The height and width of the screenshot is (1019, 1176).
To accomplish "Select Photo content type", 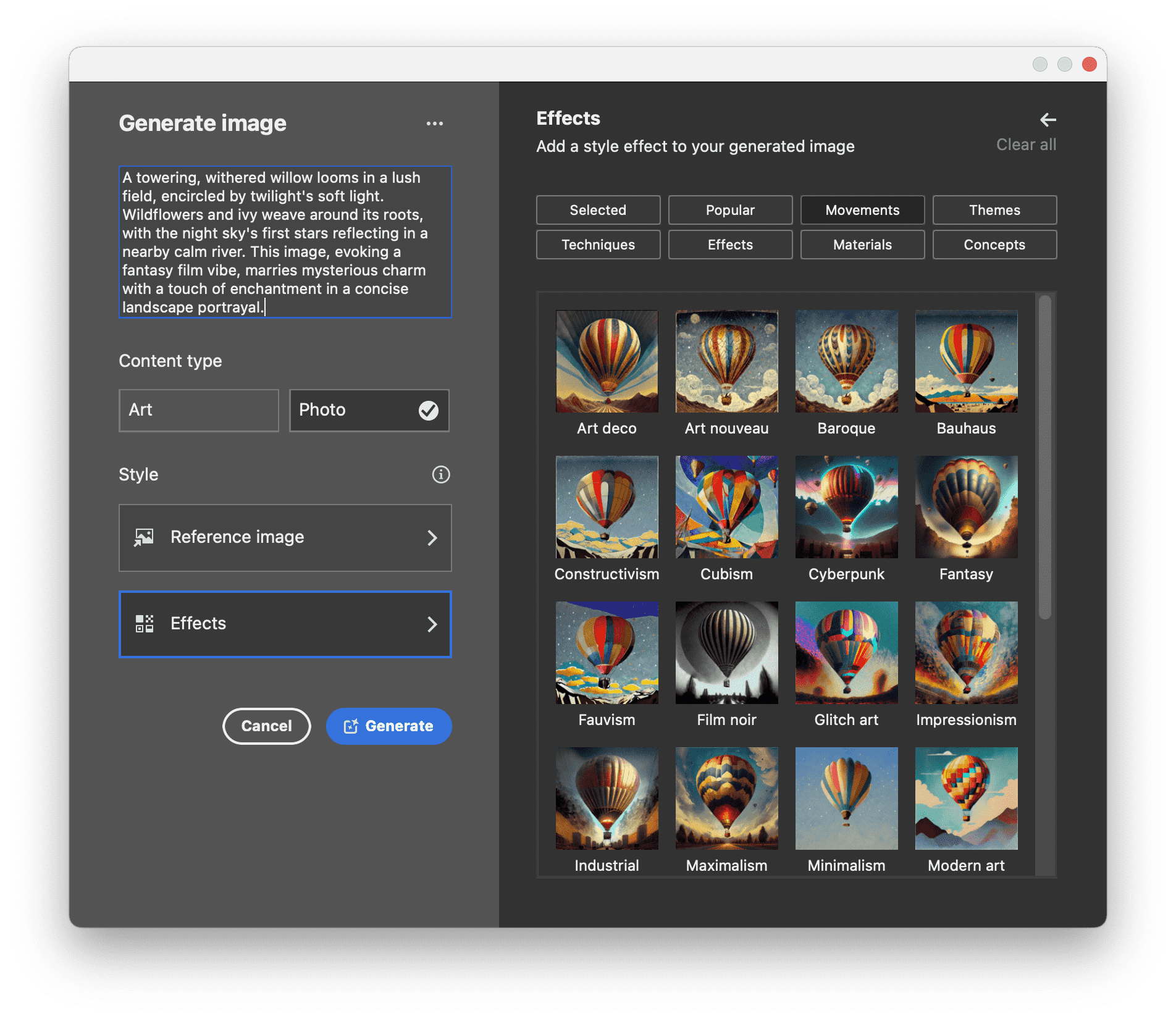I will tap(358, 410).
